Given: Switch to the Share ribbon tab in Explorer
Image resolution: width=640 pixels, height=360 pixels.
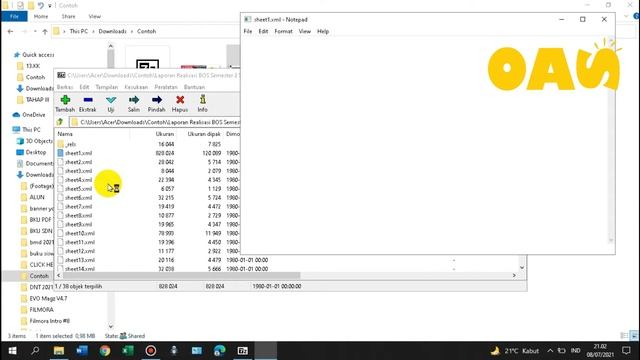Looking at the screenshot, I should [68, 16].
